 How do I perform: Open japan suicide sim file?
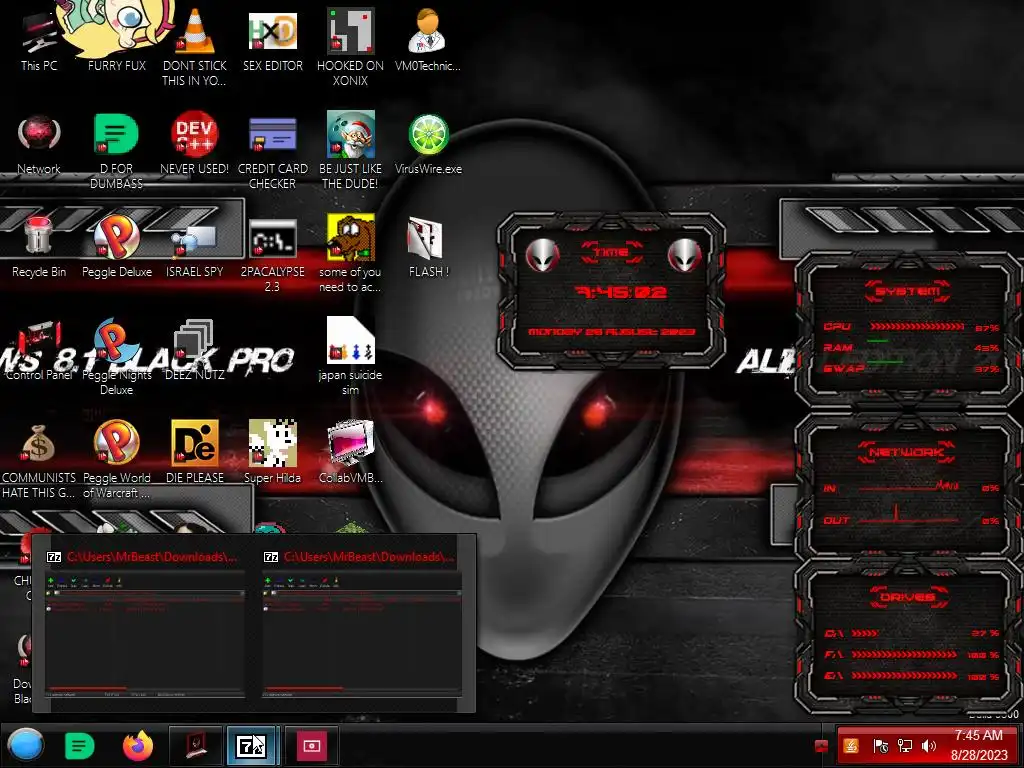point(350,357)
